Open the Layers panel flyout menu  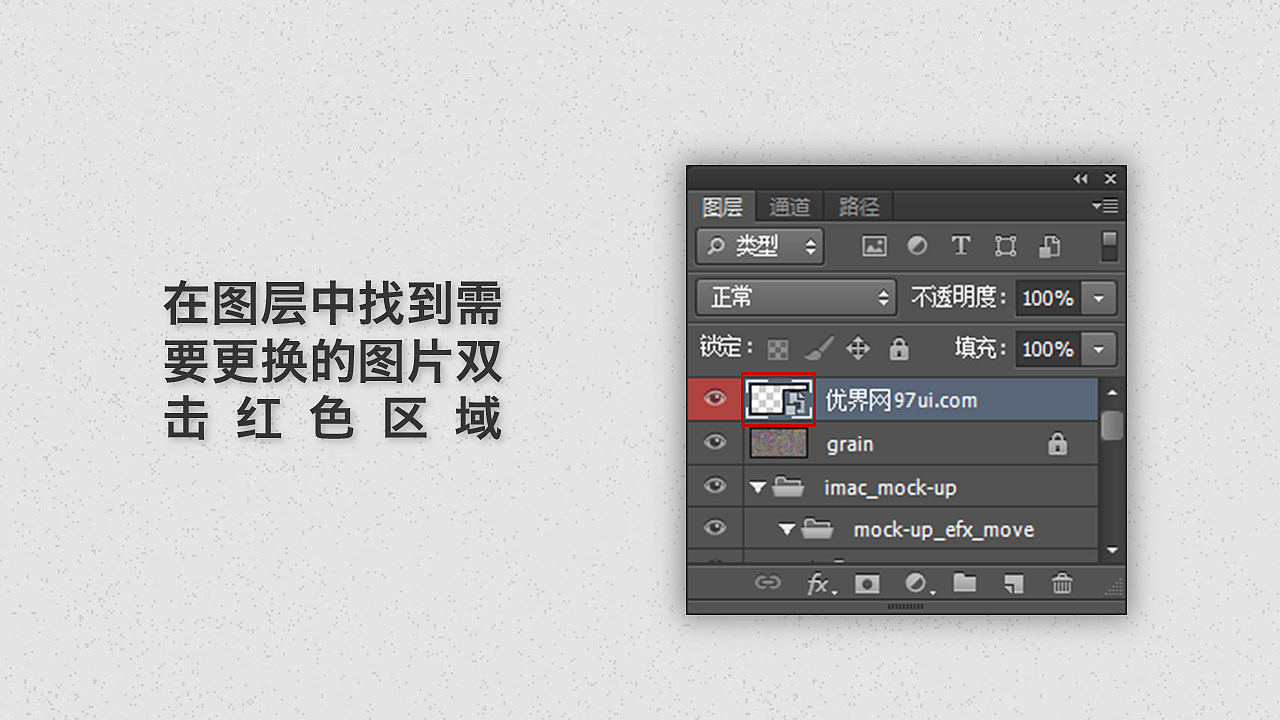(1105, 206)
